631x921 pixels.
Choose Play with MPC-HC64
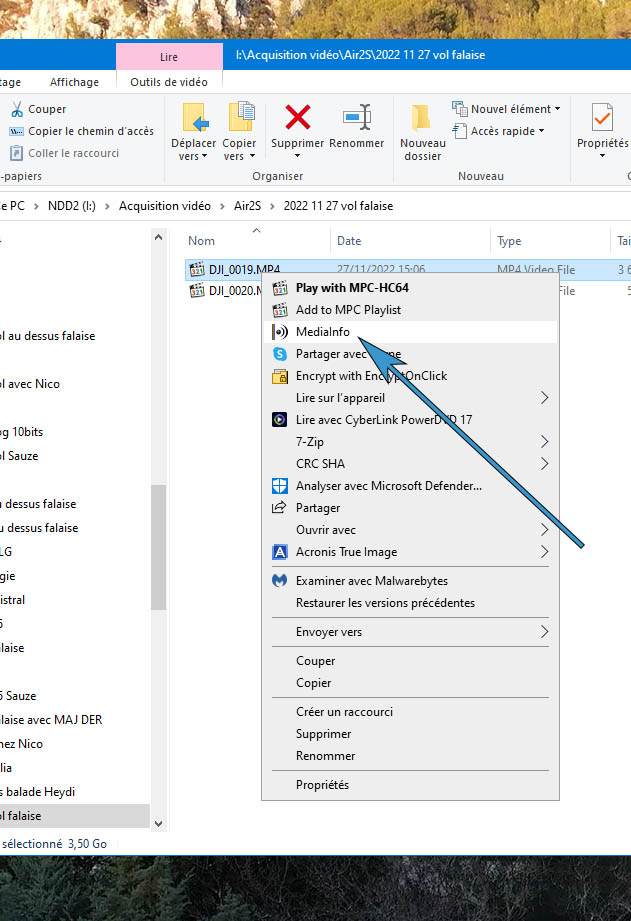coord(410,288)
